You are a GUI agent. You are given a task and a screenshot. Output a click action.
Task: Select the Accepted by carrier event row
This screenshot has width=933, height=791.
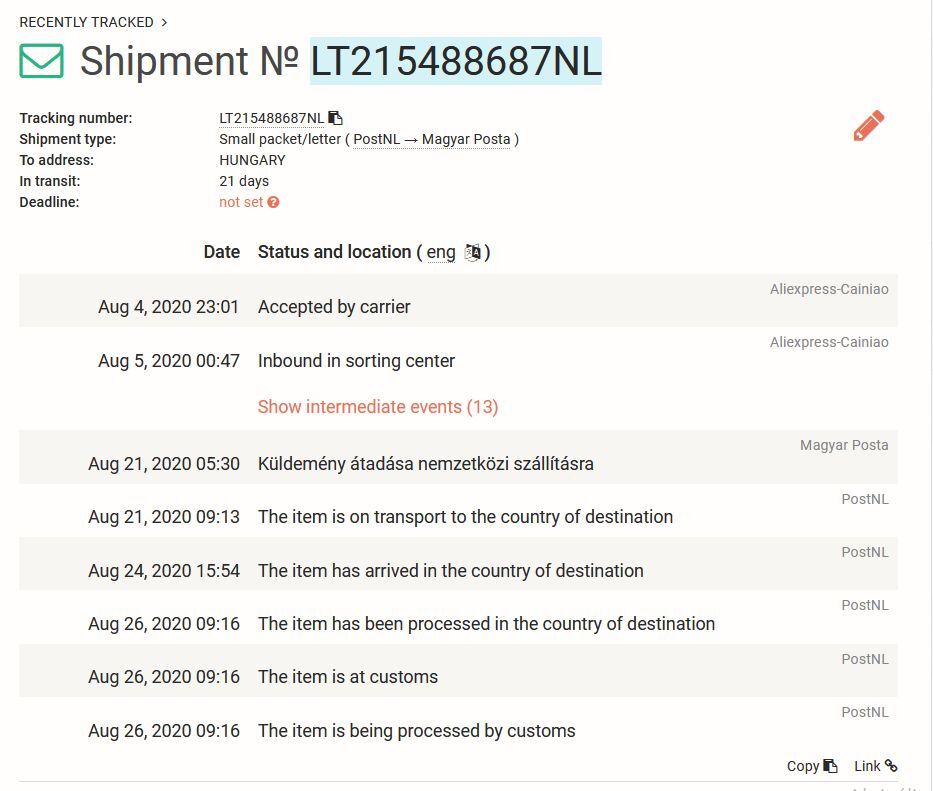click(x=458, y=301)
